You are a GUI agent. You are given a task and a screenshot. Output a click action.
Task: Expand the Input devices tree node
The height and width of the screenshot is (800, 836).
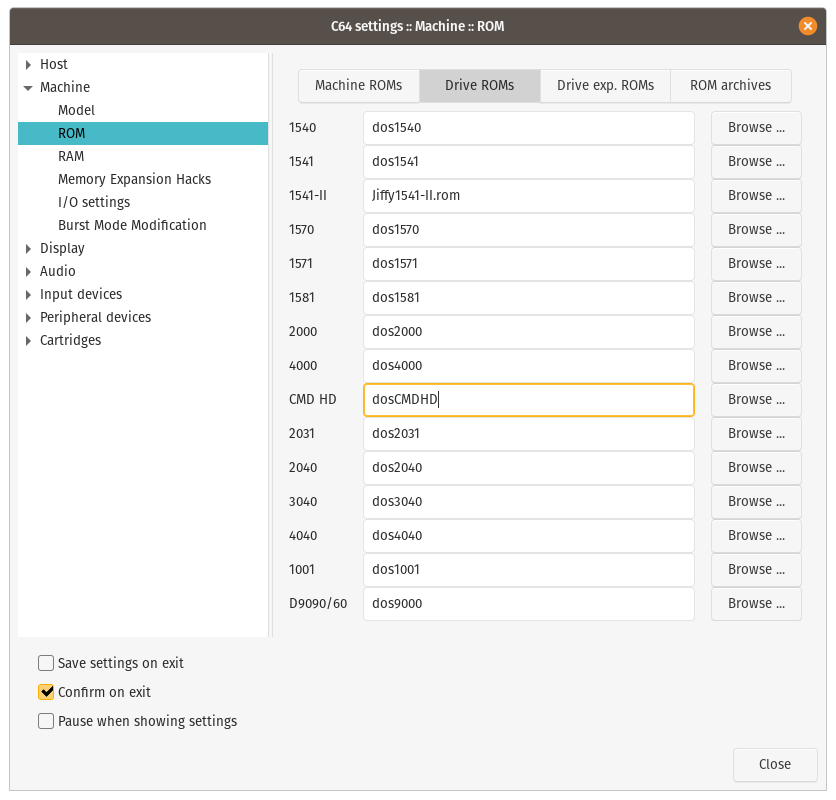coord(28,294)
